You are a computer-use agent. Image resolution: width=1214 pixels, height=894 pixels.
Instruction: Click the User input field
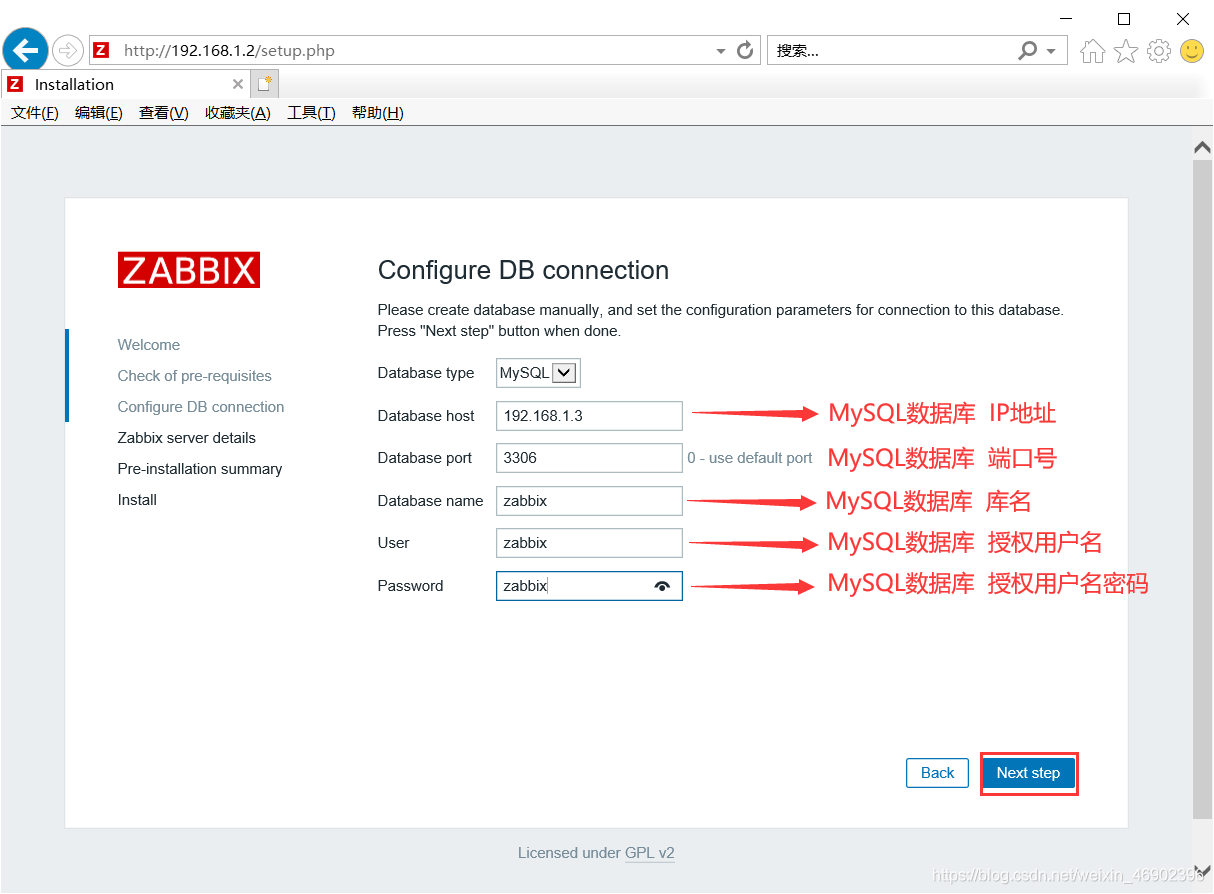(x=589, y=543)
